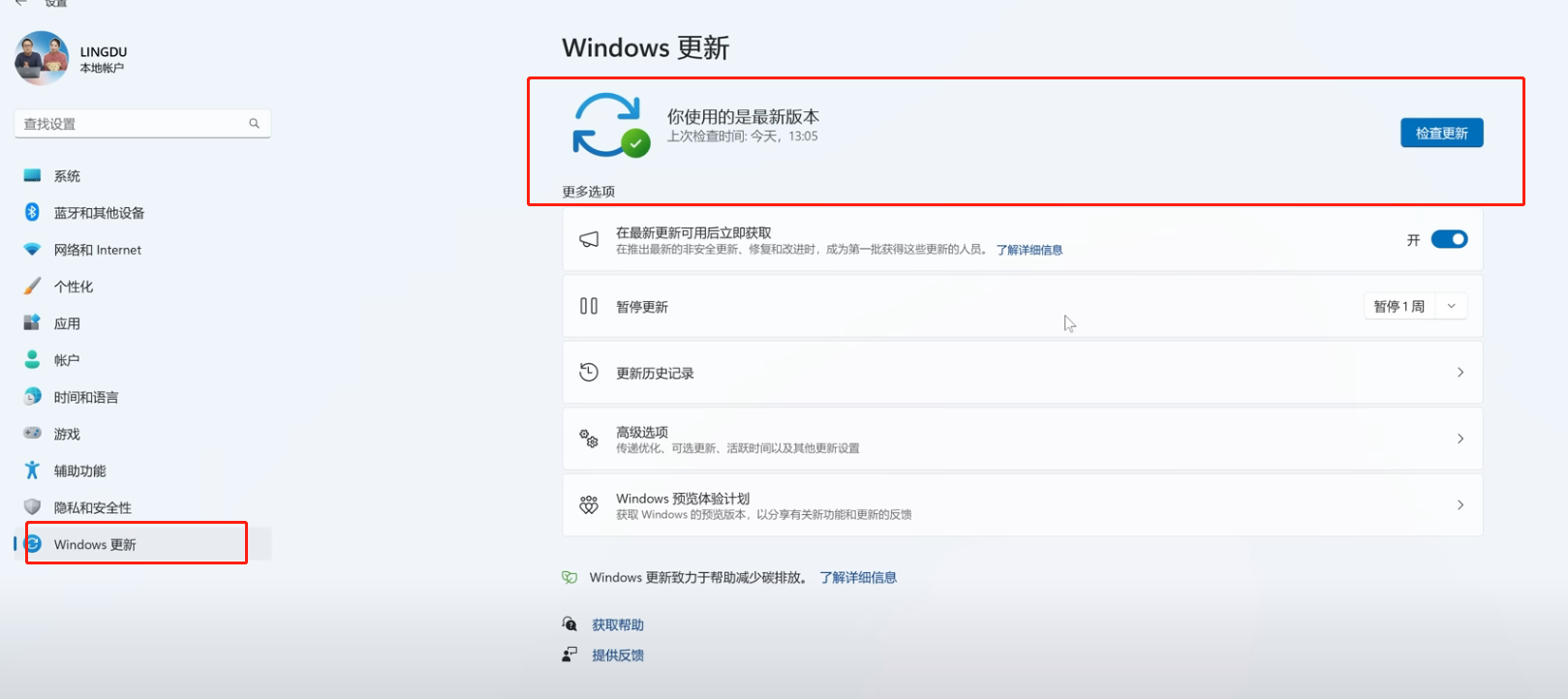Click the 获取帮助 headset icon
This screenshot has height=699, width=1568.
[x=569, y=623]
